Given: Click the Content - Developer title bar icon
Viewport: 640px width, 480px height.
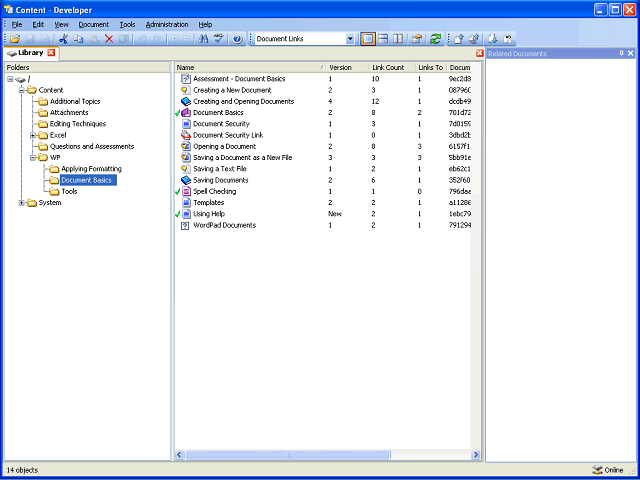Looking at the screenshot, I should (8, 10).
